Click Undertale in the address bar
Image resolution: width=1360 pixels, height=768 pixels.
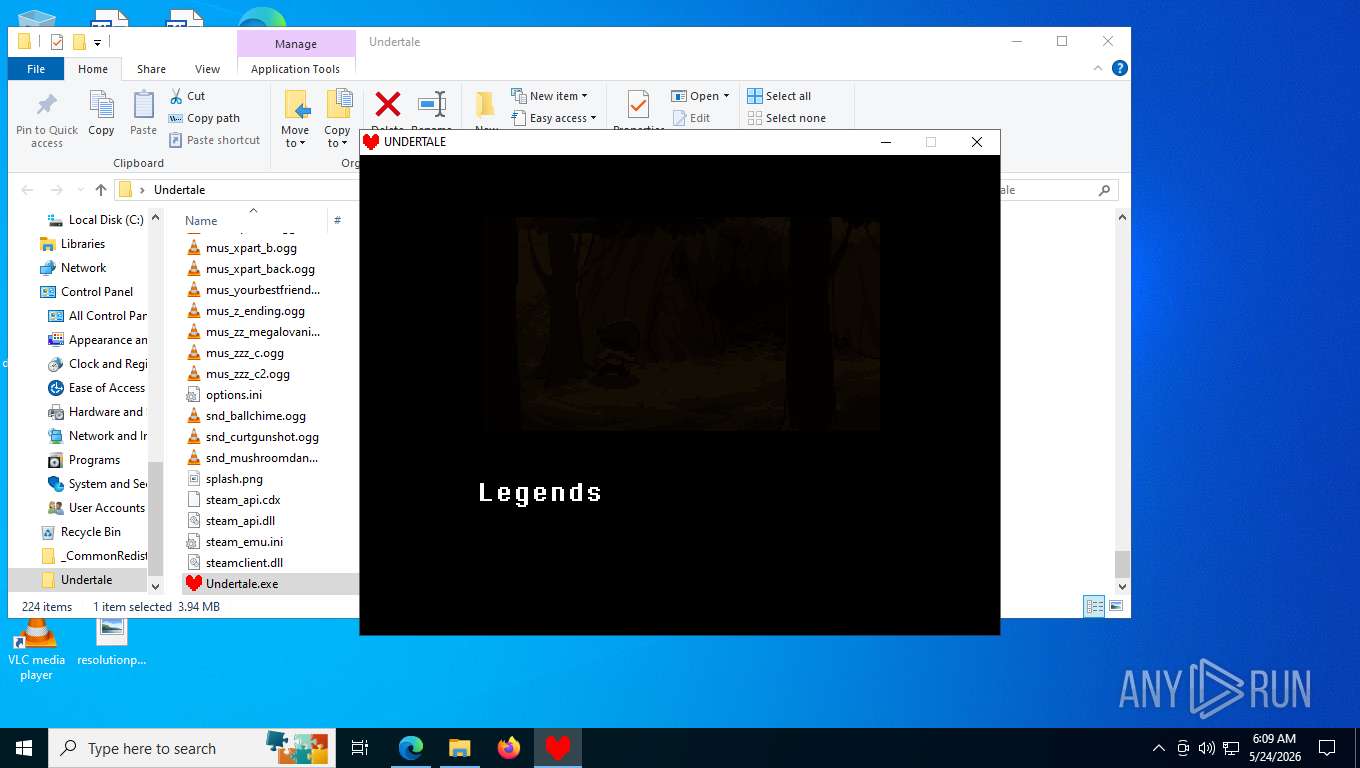click(179, 190)
